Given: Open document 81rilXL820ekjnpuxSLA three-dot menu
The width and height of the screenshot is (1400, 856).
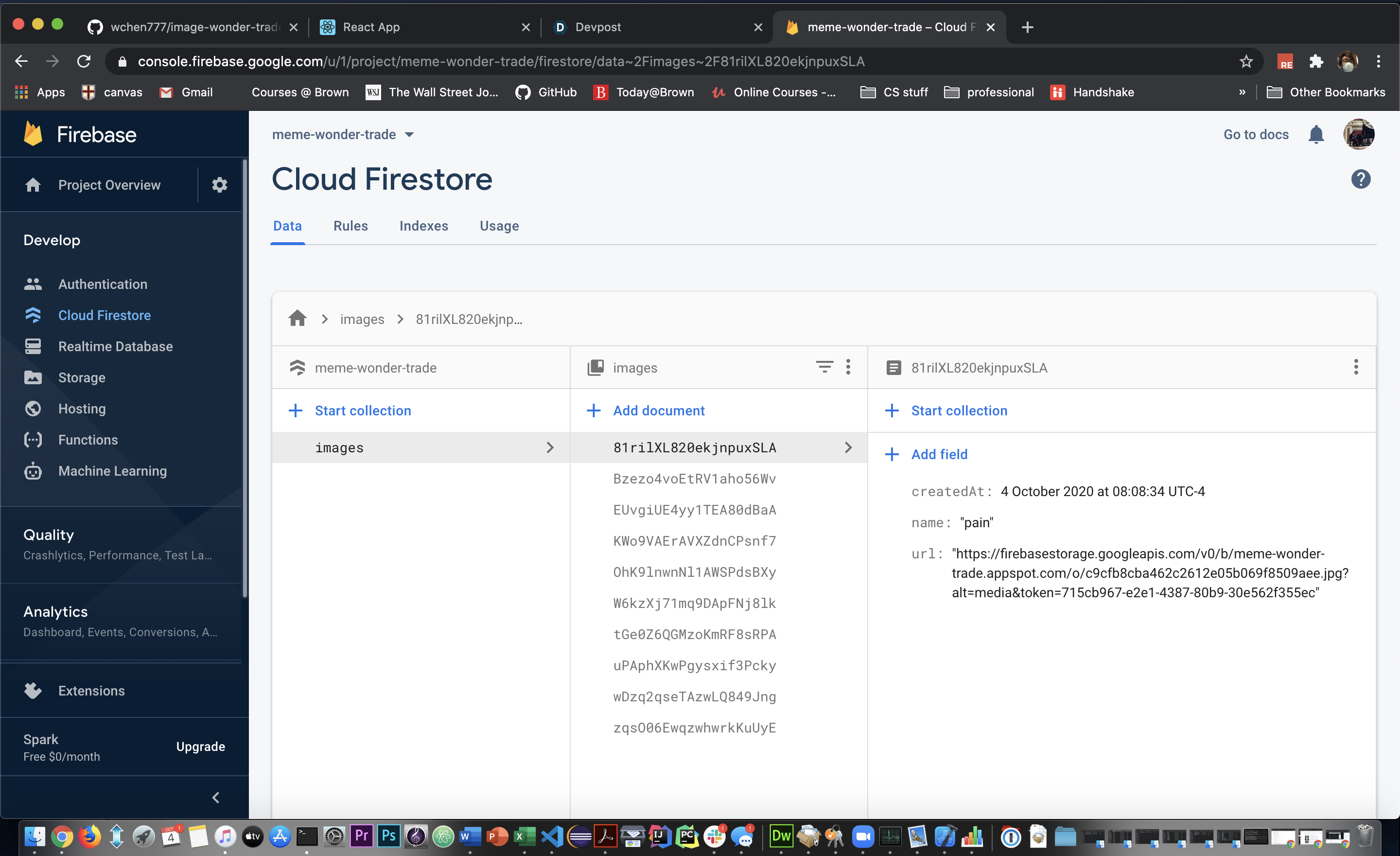Looking at the screenshot, I should pos(1355,367).
